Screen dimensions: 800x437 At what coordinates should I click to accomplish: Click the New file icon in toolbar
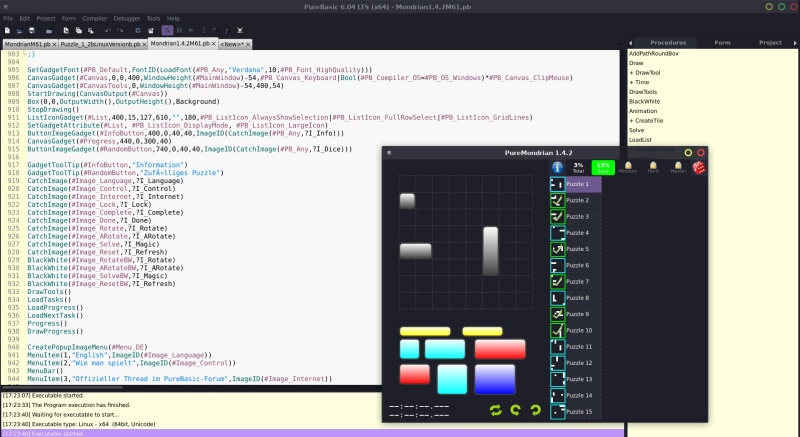(x=7, y=31)
